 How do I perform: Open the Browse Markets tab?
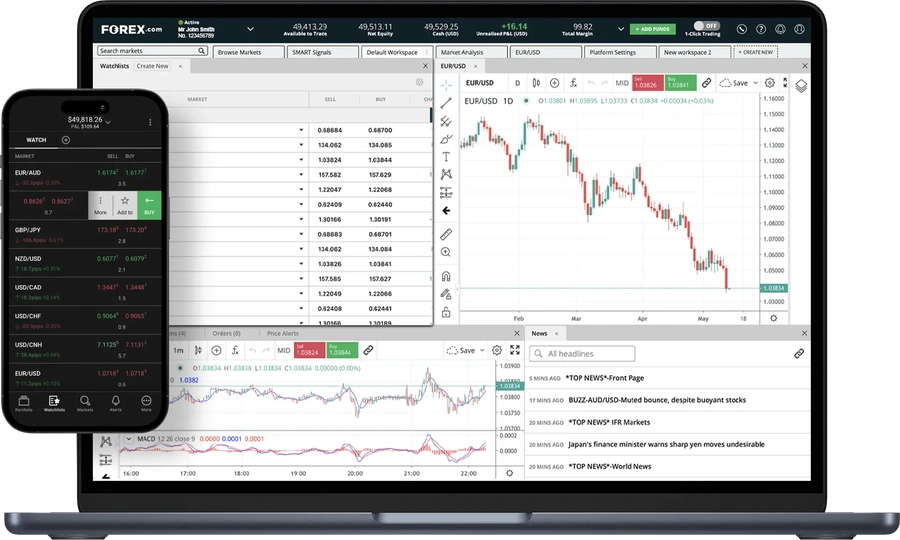point(249,52)
